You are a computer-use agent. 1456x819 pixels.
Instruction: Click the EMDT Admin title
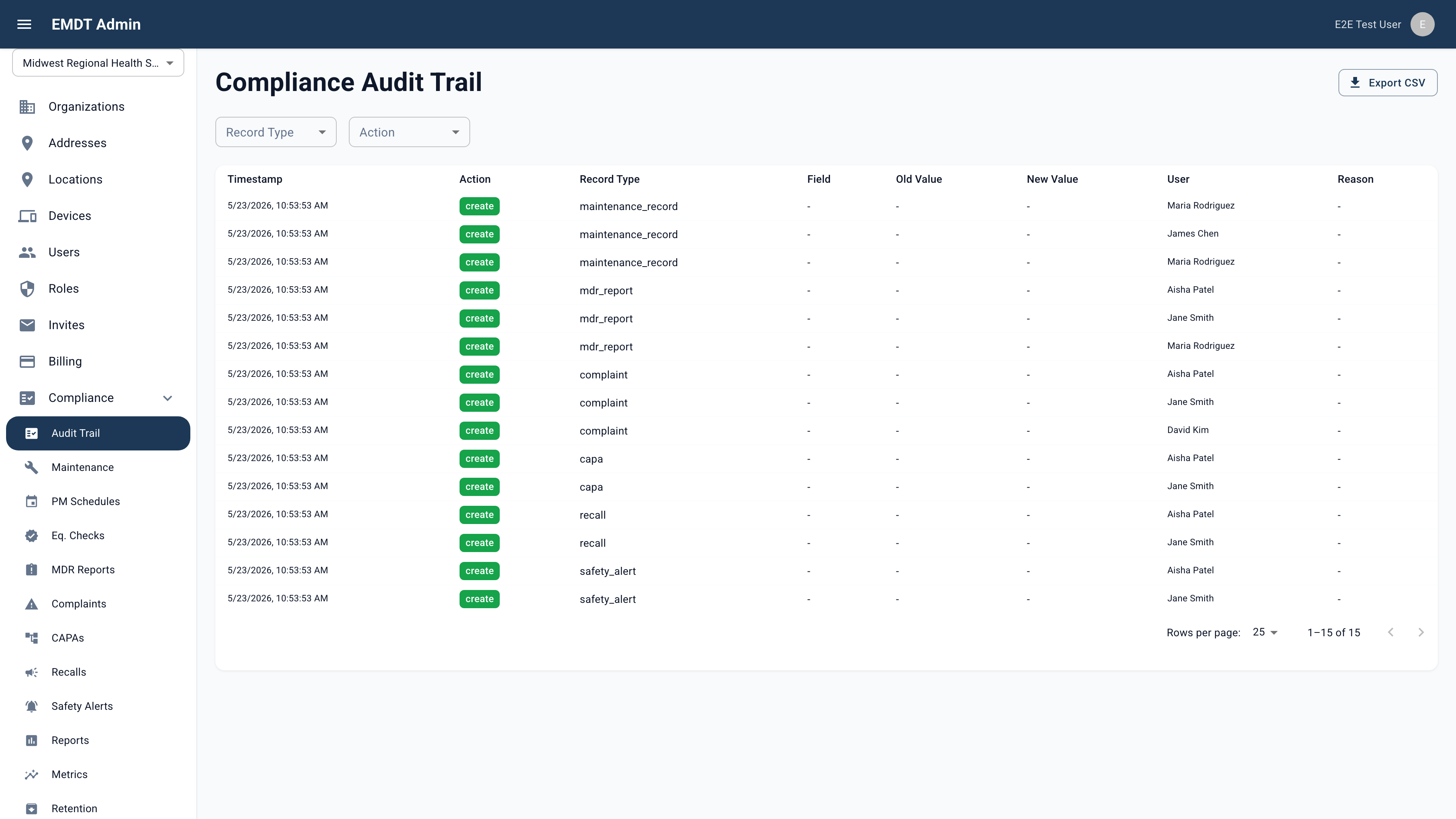[x=96, y=24]
